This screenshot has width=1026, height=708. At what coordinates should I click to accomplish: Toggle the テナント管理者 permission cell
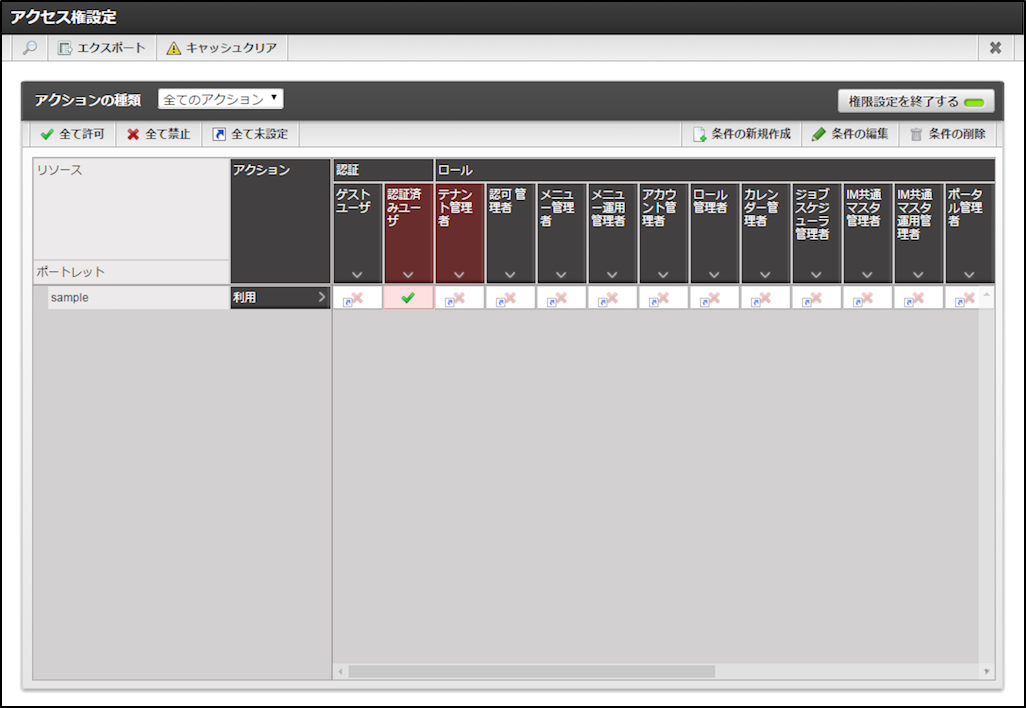click(x=459, y=297)
